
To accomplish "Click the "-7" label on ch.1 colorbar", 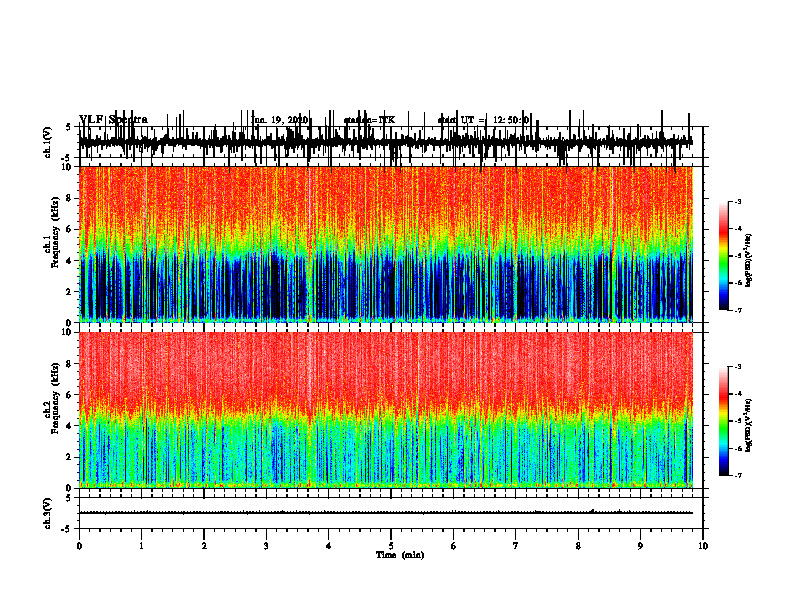I will coord(737,310).
